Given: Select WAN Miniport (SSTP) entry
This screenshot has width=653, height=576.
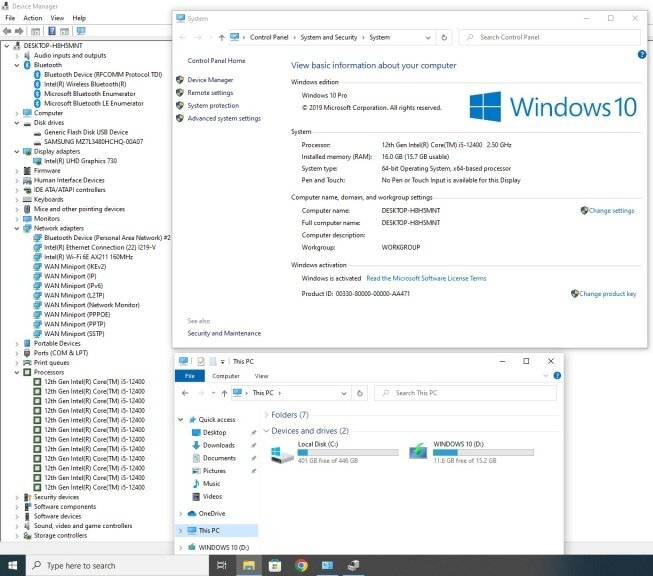Looking at the screenshot, I should point(74,334).
